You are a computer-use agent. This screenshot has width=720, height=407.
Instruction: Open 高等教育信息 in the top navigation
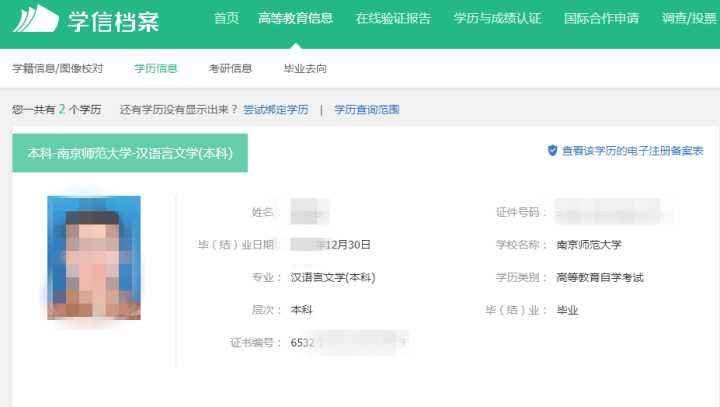(x=296, y=18)
